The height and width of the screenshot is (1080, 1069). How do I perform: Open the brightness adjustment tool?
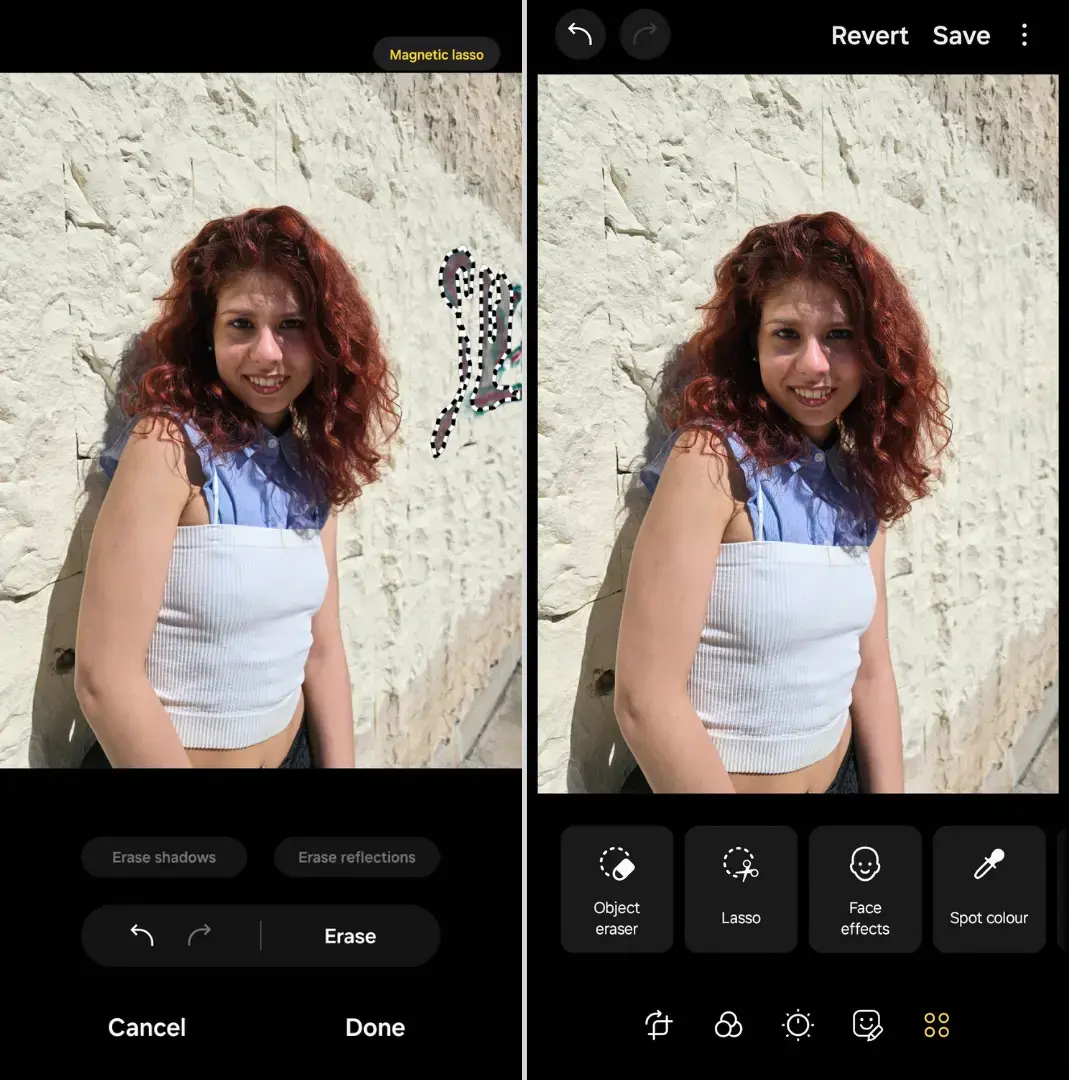(797, 1024)
